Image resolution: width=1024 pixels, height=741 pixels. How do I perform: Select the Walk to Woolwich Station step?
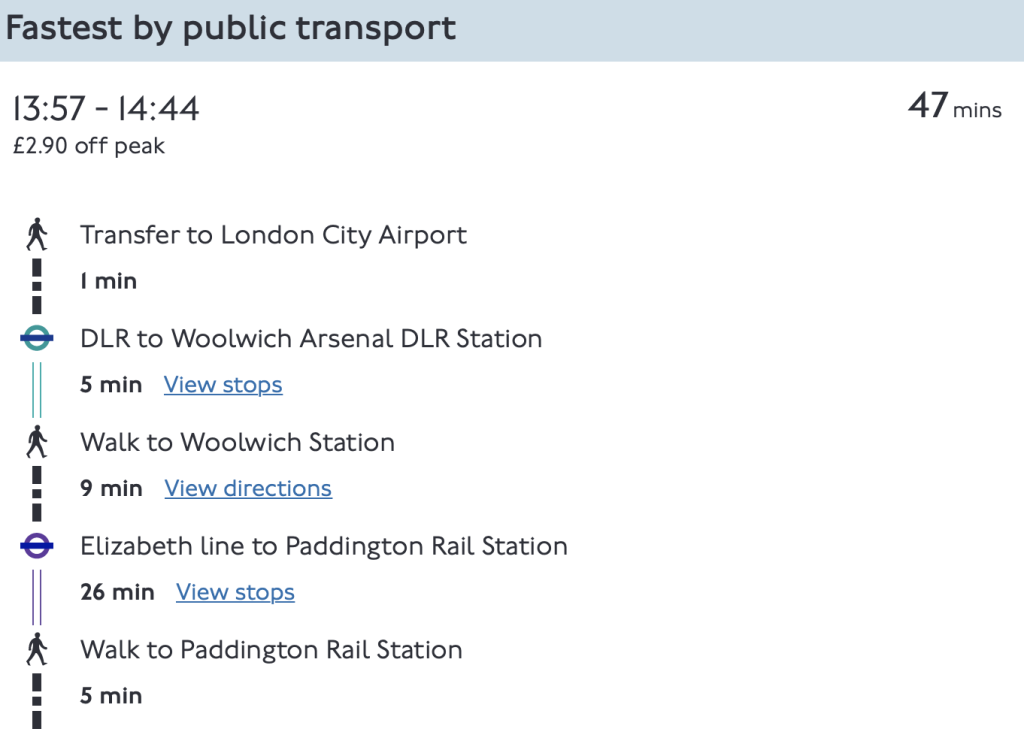[x=237, y=442]
